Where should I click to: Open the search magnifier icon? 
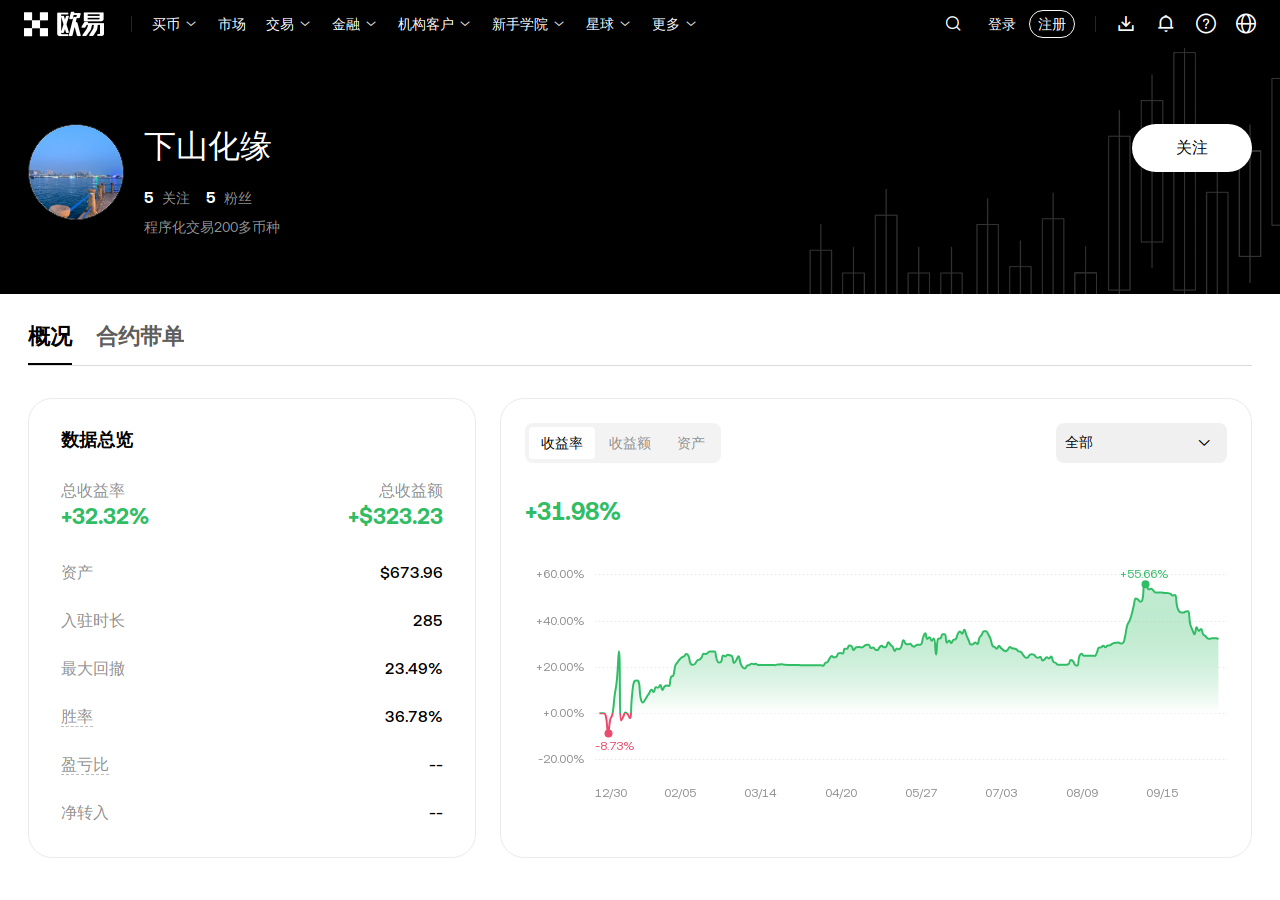pyautogui.click(x=953, y=24)
